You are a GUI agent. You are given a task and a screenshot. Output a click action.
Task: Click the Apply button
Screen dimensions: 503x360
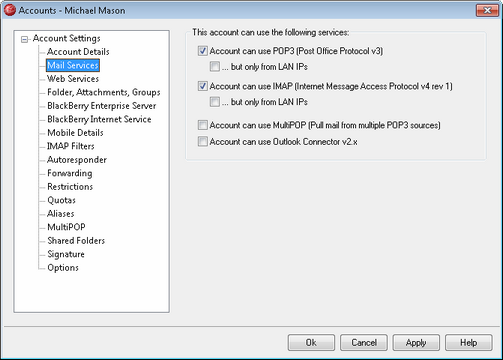416,343
